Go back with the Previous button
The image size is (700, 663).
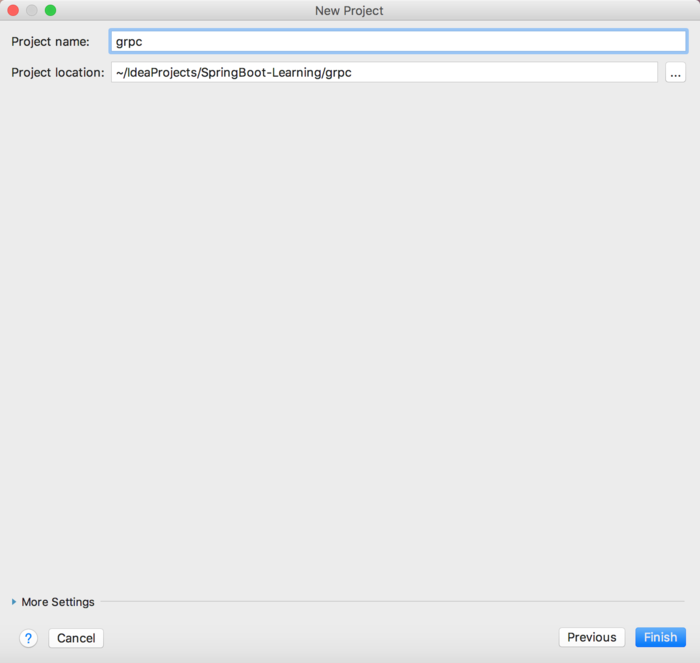point(592,637)
